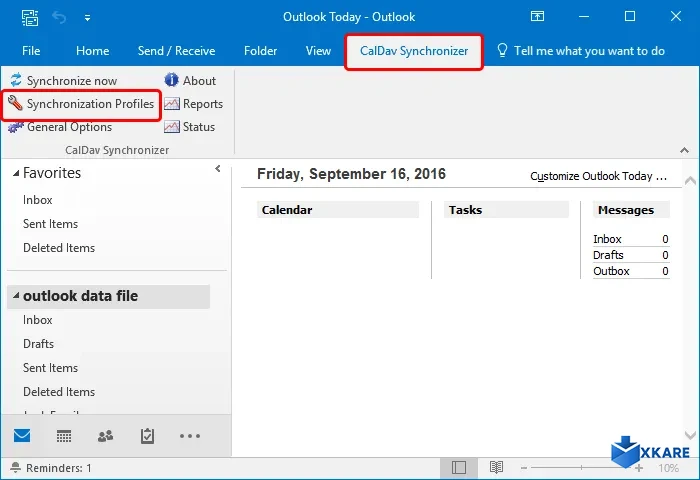Open Drafts under outlook data file
This screenshot has height=480, width=700.
pyautogui.click(x=38, y=344)
